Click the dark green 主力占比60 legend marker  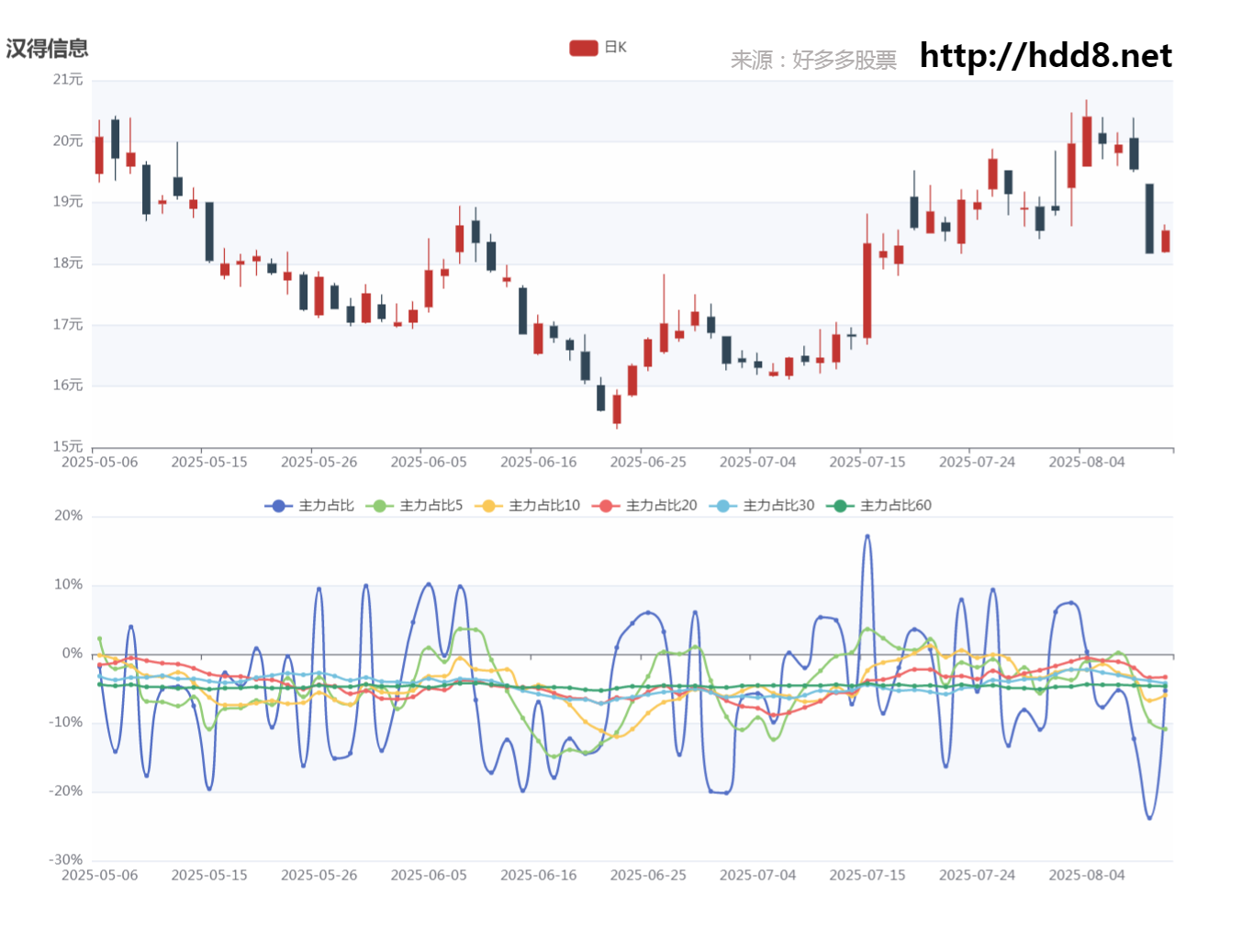click(x=840, y=506)
